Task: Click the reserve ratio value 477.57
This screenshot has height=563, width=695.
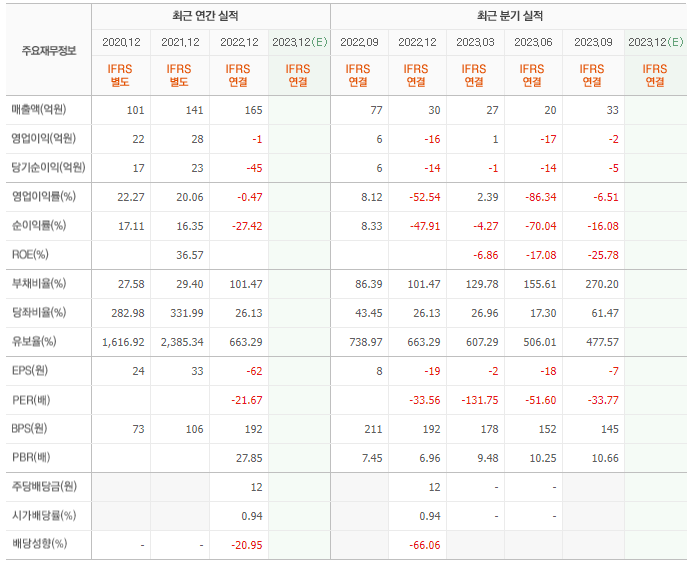Action: click(602, 342)
